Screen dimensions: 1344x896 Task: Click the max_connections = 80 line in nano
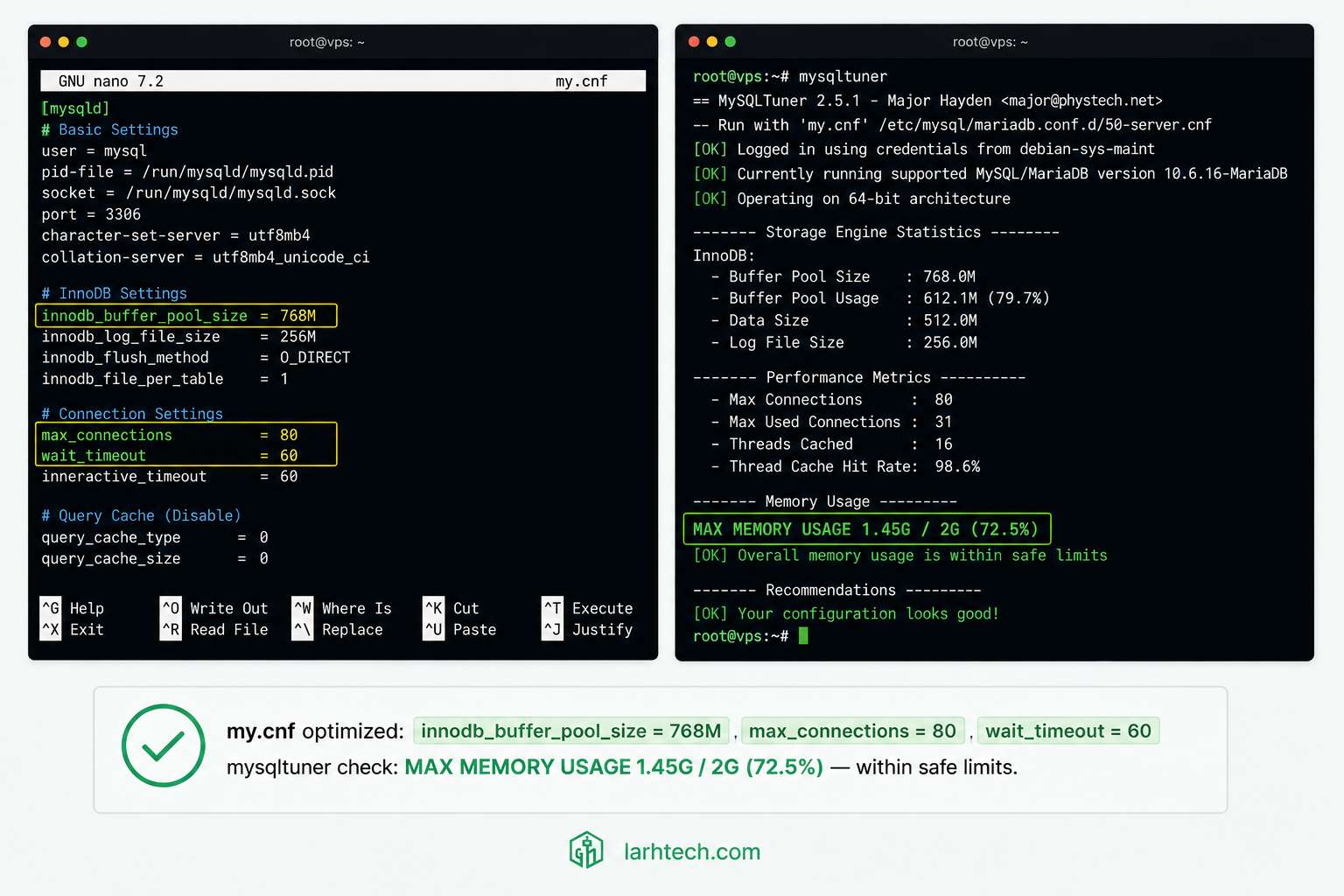click(x=170, y=435)
